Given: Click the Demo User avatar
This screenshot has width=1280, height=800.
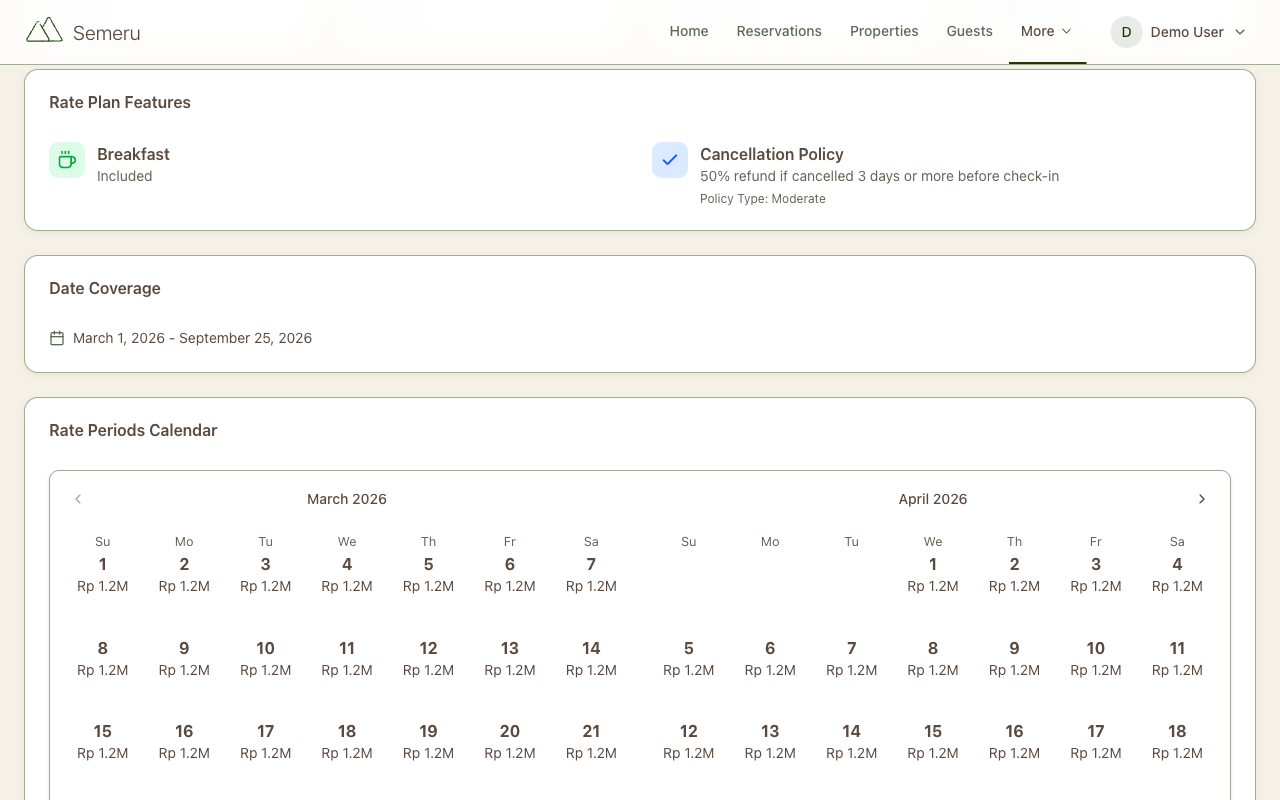Looking at the screenshot, I should pyautogui.click(x=1126, y=32).
